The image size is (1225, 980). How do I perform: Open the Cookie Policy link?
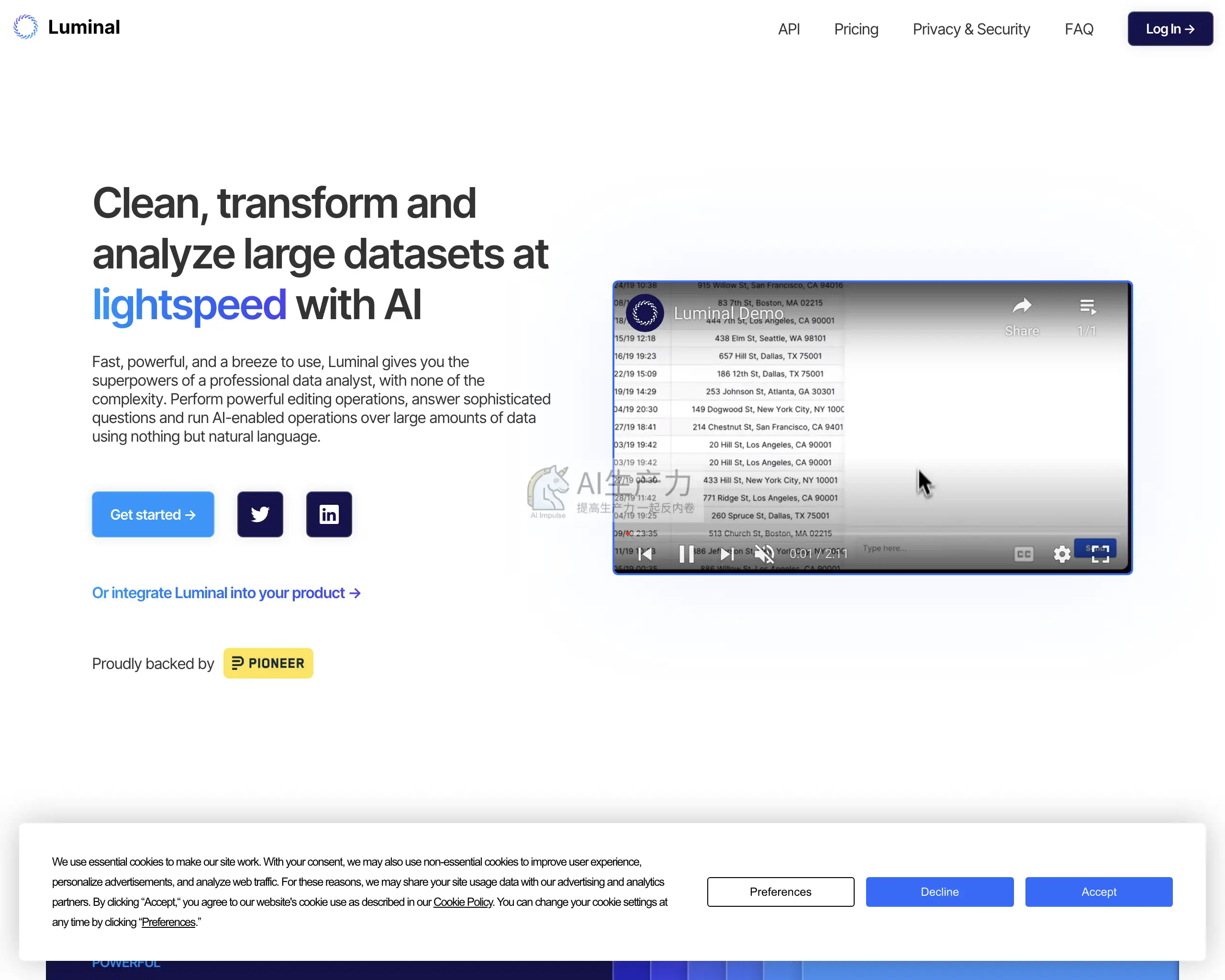463,902
